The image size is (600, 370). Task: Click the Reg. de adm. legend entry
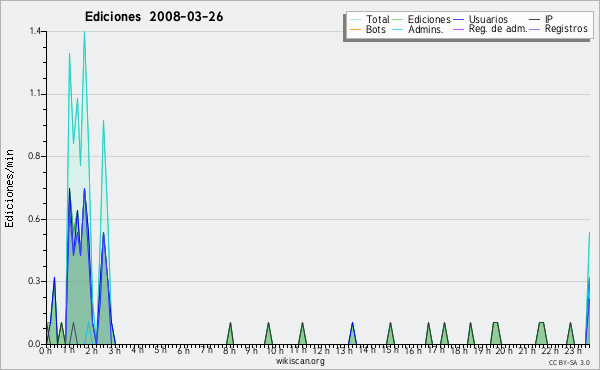[x=491, y=29]
